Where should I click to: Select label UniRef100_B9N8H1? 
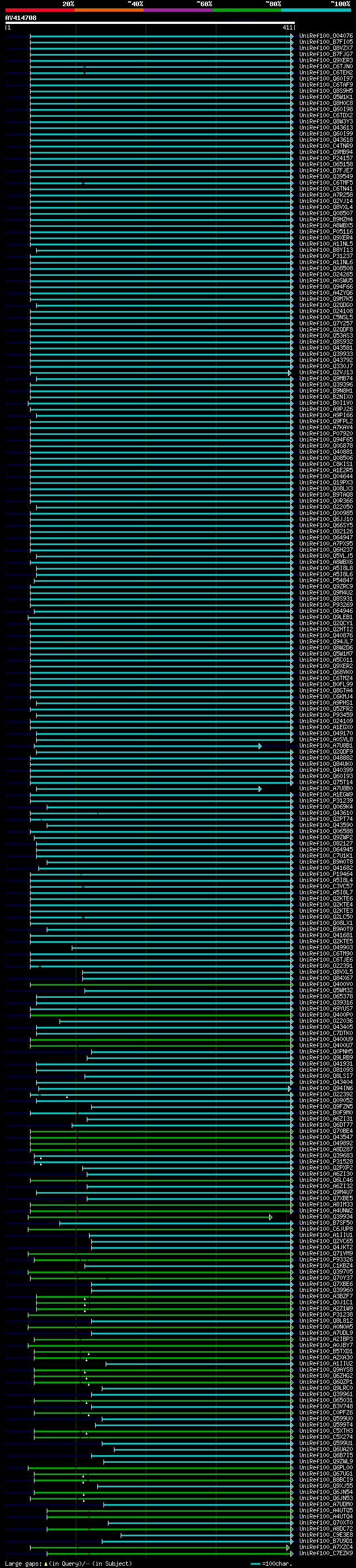[x=325, y=391]
